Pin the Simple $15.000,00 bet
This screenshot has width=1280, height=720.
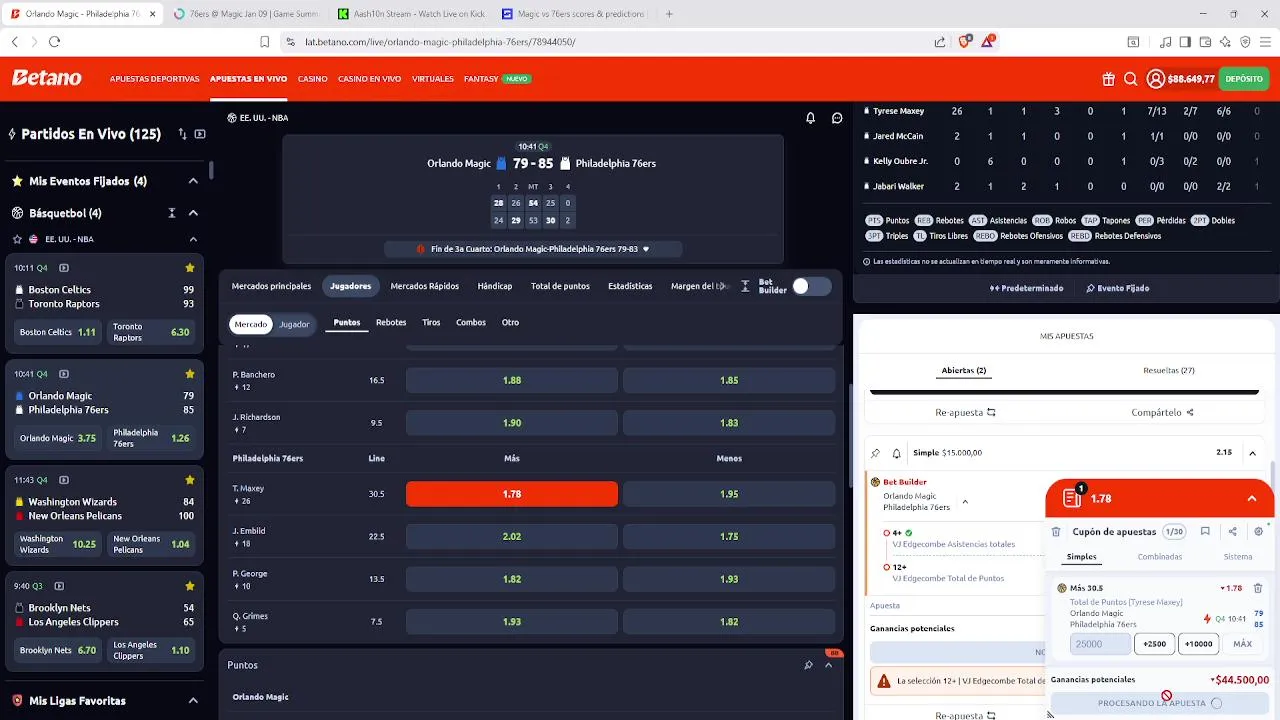[876, 453]
